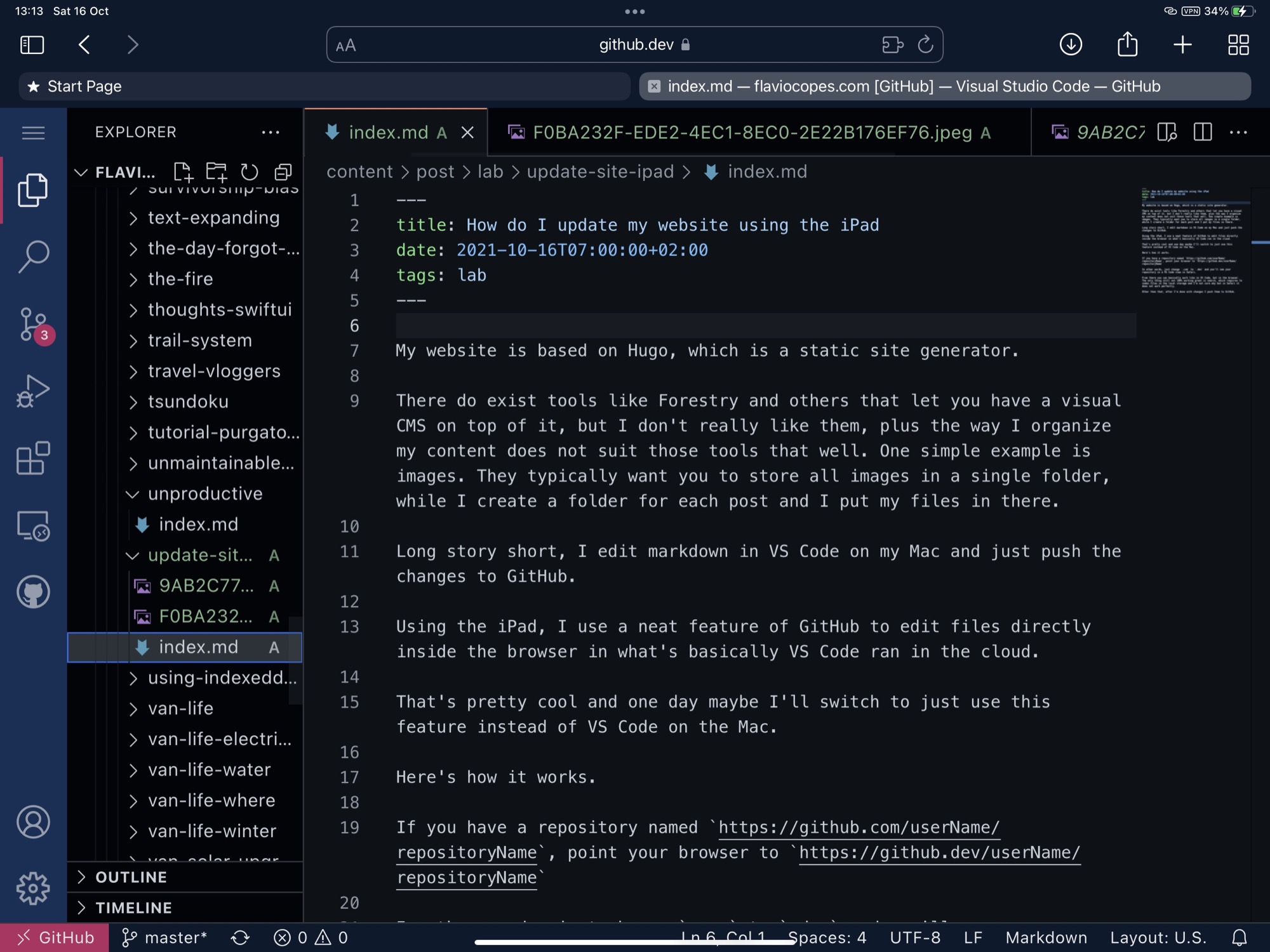Expand the OUTLINE section
The width and height of the screenshot is (1270, 952).
click(x=131, y=877)
